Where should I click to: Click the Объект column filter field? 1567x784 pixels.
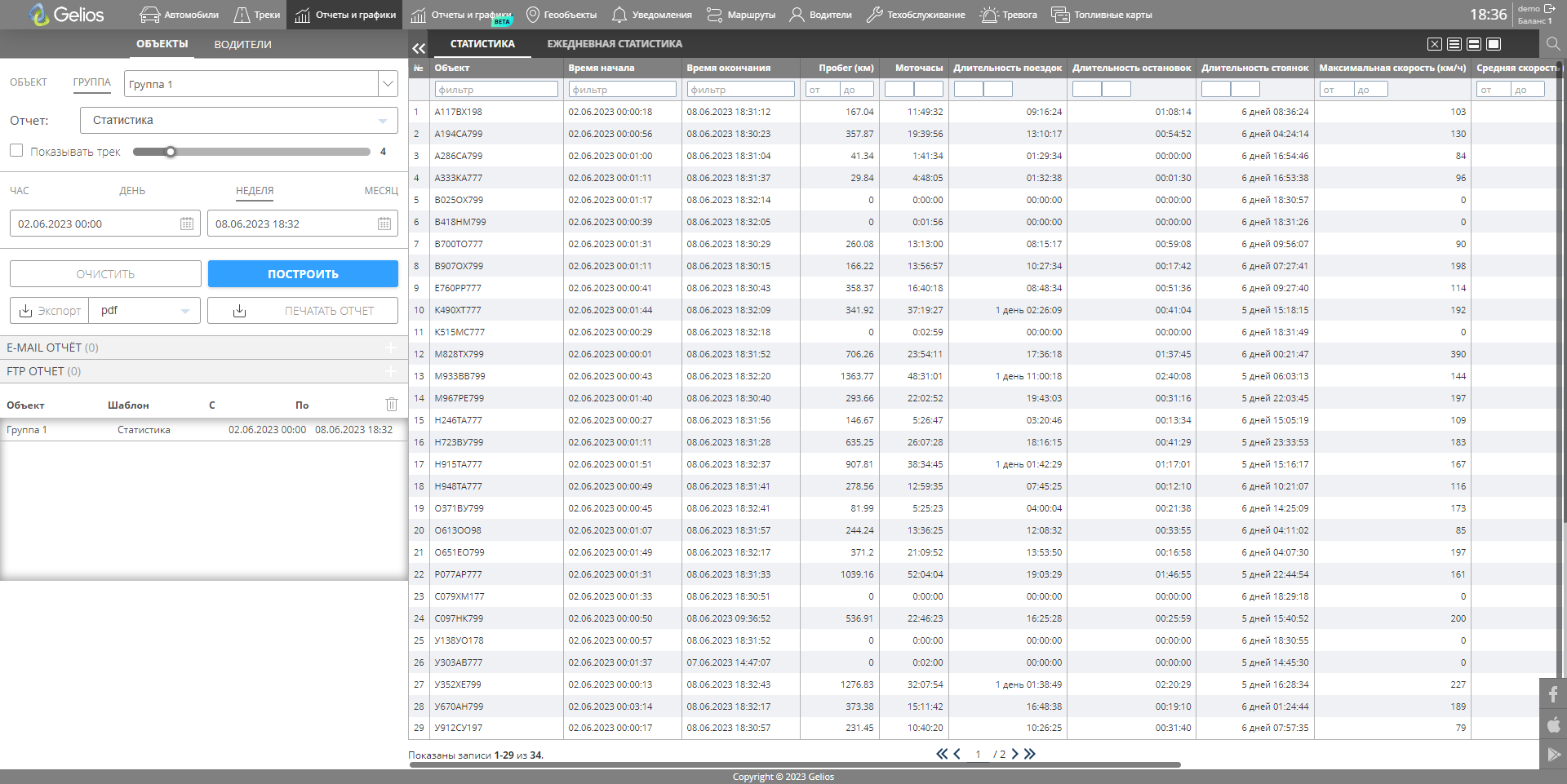coord(496,90)
